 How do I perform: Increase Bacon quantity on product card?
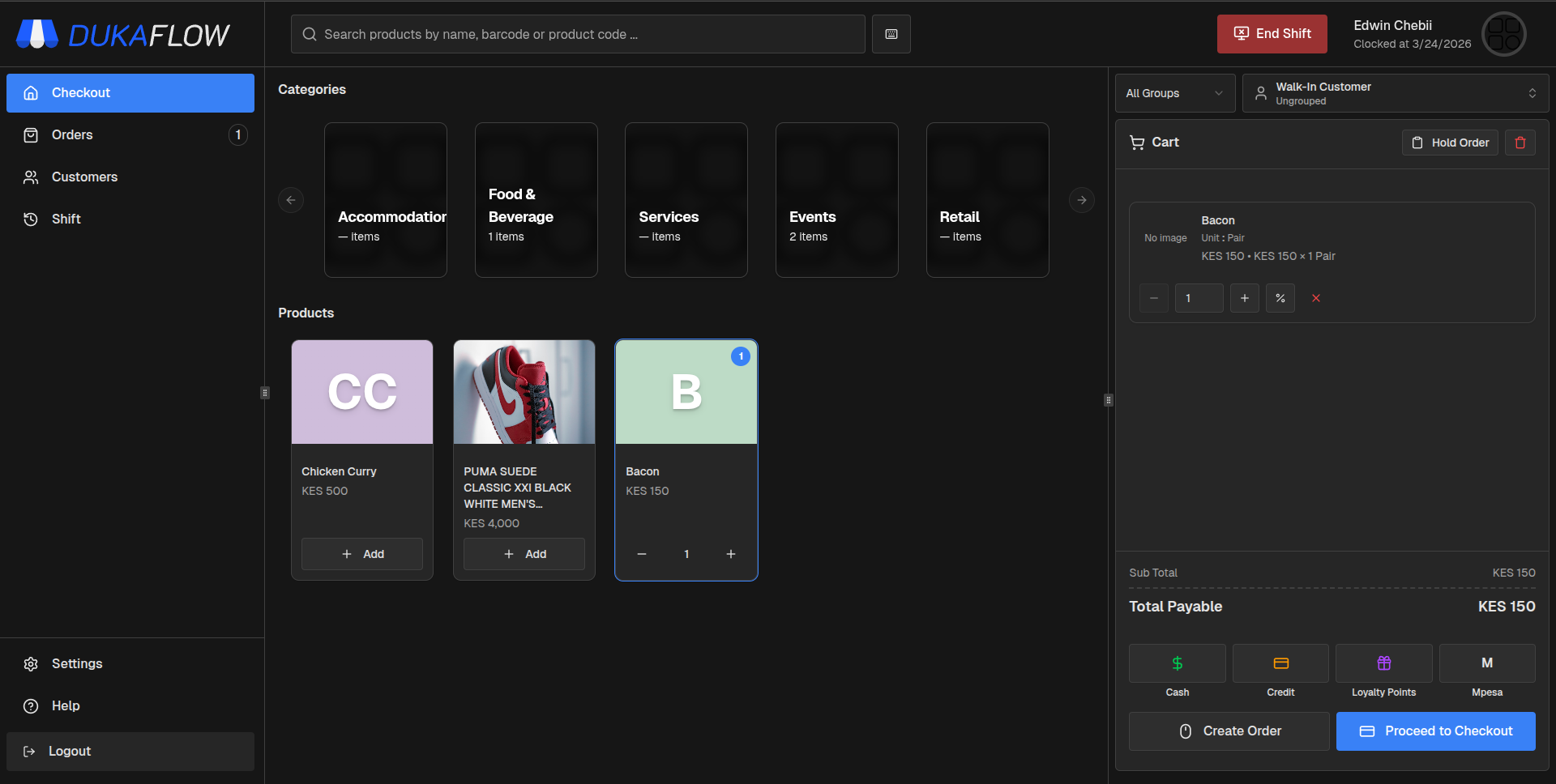730,554
